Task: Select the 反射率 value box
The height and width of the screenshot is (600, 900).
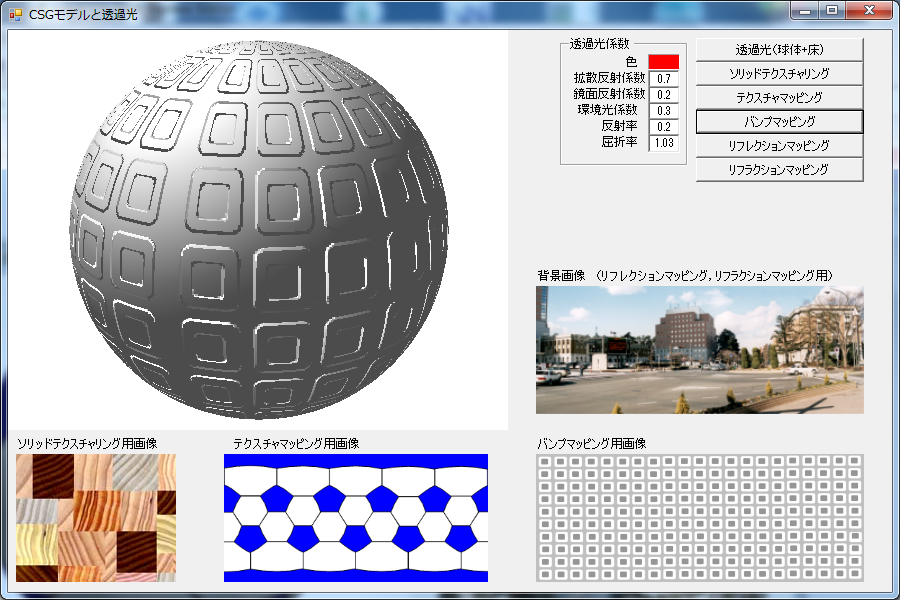Action: [664, 126]
